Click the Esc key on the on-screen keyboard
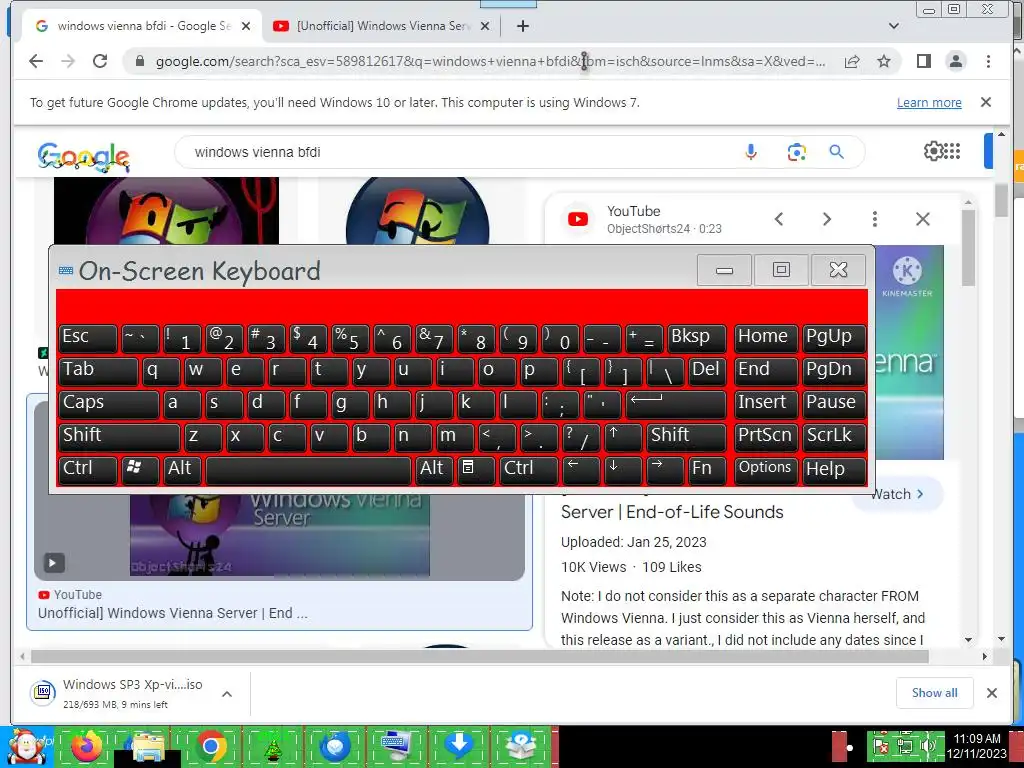This screenshot has width=1024, height=768. click(88, 338)
